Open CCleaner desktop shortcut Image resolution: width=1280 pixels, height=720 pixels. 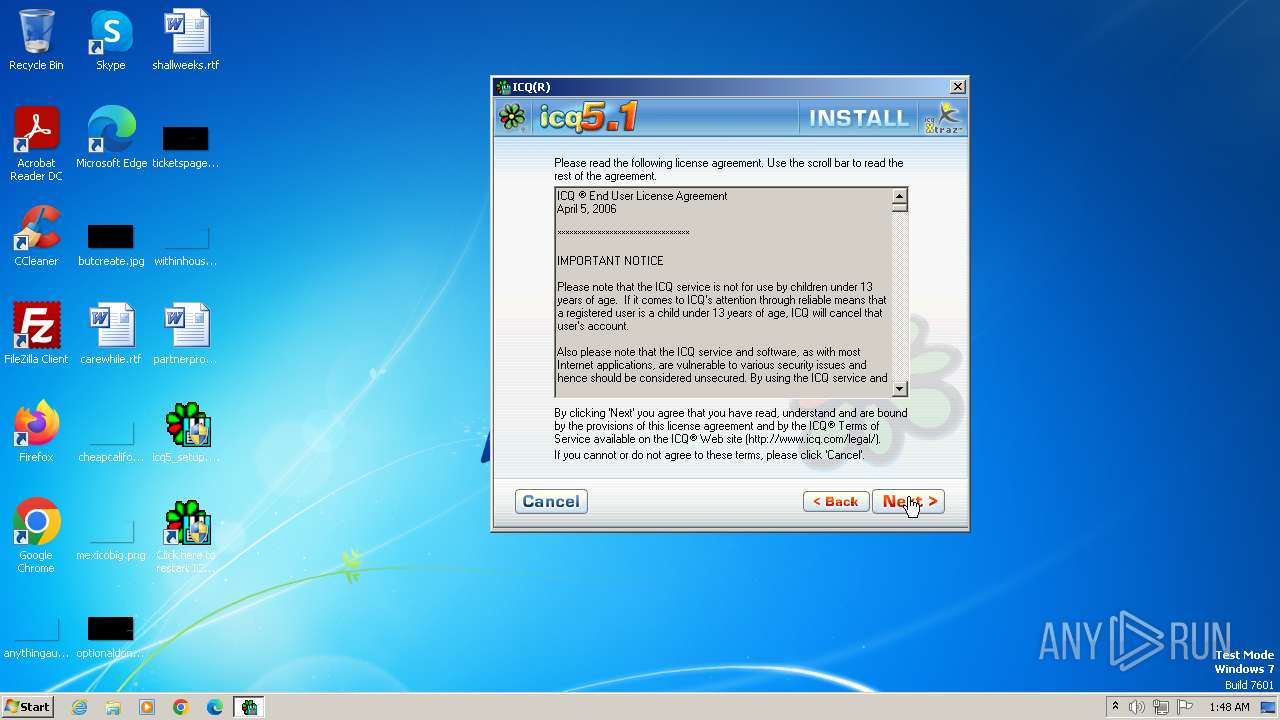(x=36, y=236)
